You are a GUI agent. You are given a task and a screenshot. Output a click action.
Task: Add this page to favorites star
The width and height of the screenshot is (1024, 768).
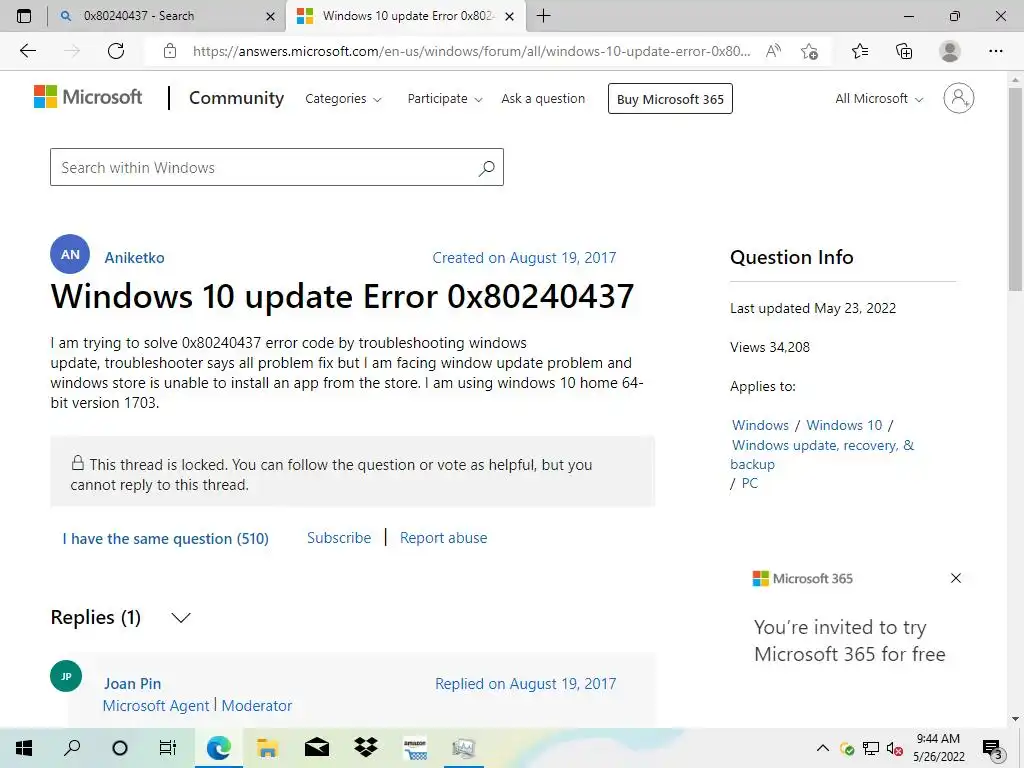[810, 51]
